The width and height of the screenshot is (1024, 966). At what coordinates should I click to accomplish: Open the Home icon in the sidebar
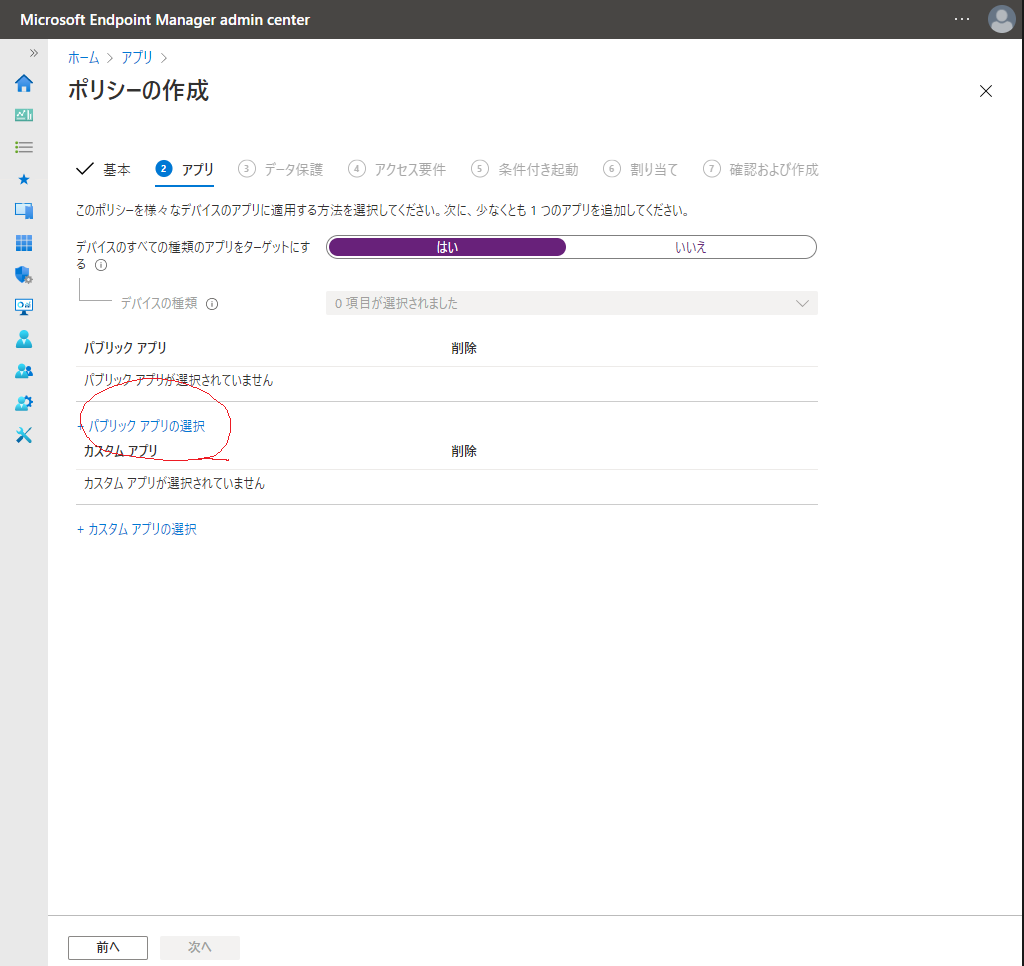tap(24, 83)
